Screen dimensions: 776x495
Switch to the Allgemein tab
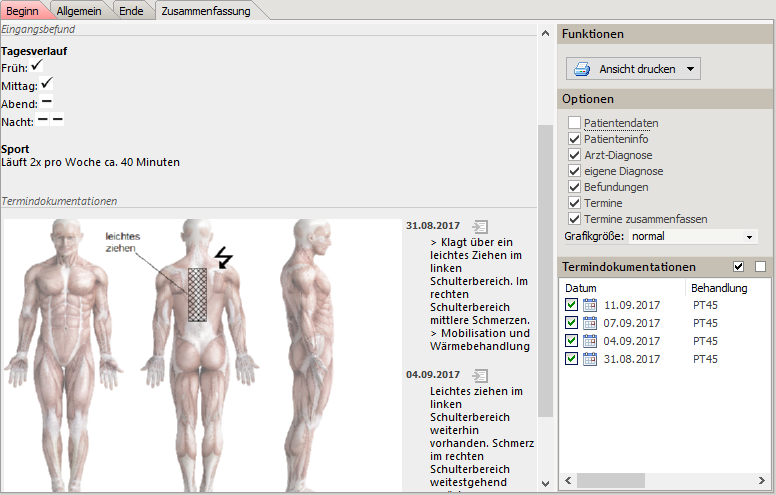[x=78, y=10]
